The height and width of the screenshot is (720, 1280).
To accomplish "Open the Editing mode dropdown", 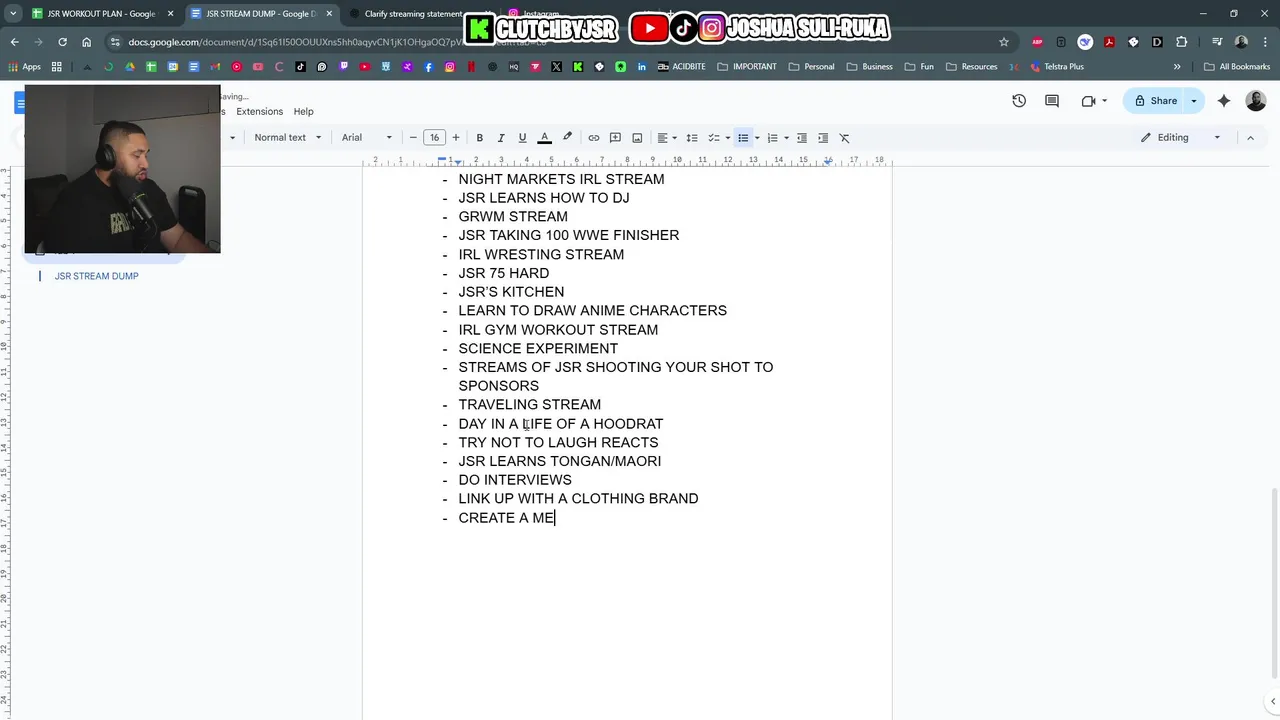I will pyautogui.click(x=1181, y=138).
